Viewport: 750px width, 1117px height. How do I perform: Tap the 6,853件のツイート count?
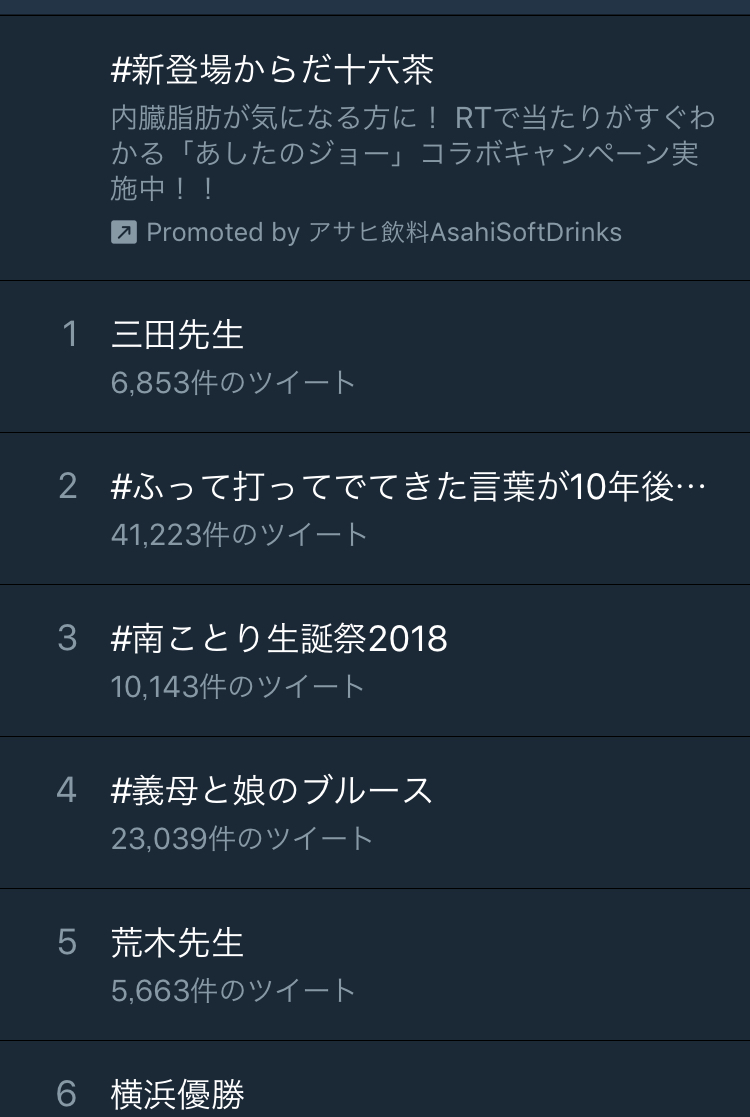click(233, 383)
